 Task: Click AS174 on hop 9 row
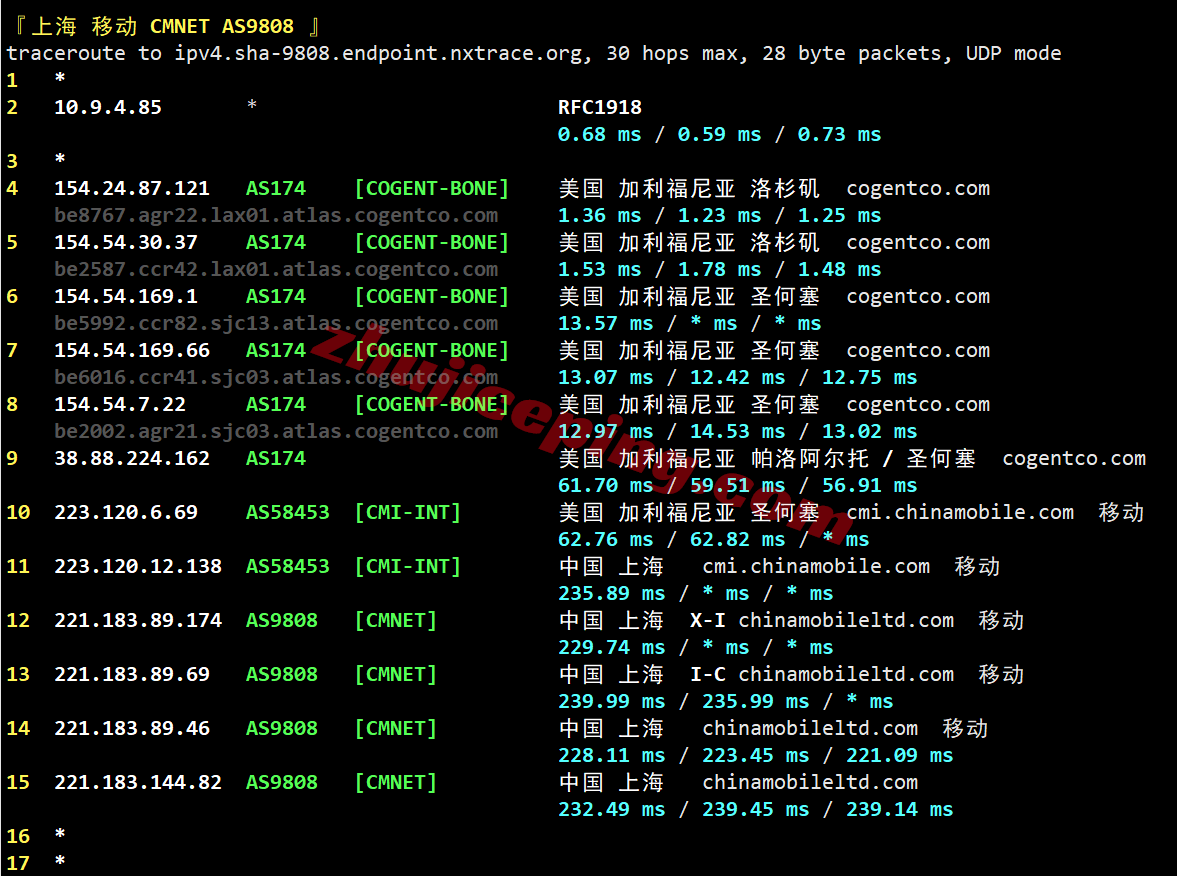point(276,459)
